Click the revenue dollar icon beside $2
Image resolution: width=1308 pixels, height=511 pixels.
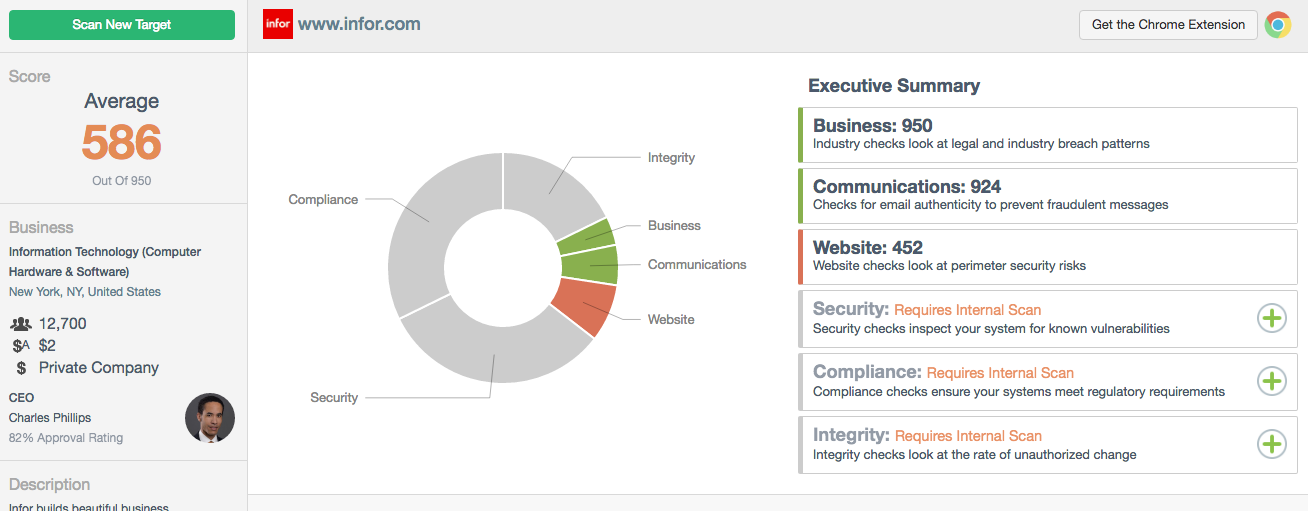coord(21,346)
